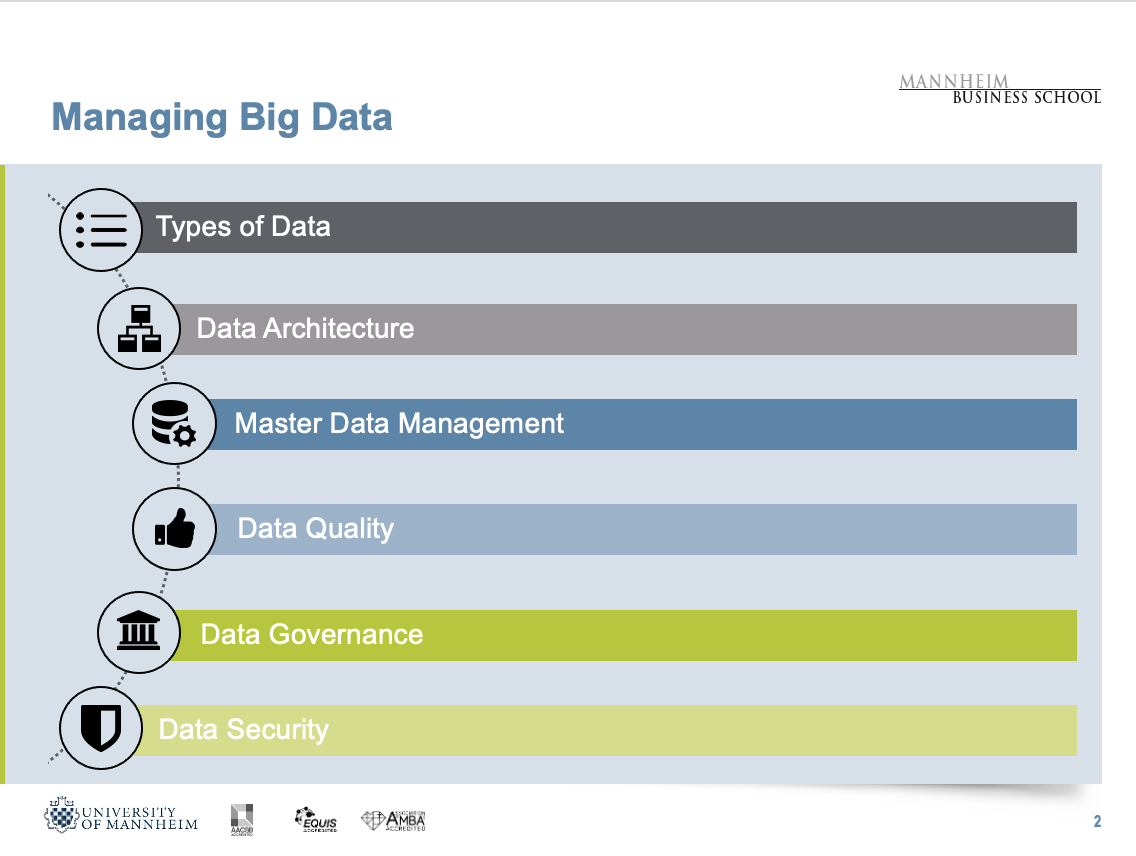The width and height of the screenshot is (1136, 856).
Task: Click the University of Mannheim text
Action: 139,818
